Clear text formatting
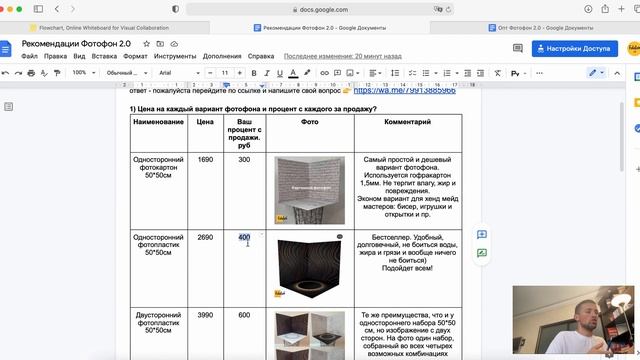The image size is (640, 360). point(498,73)
